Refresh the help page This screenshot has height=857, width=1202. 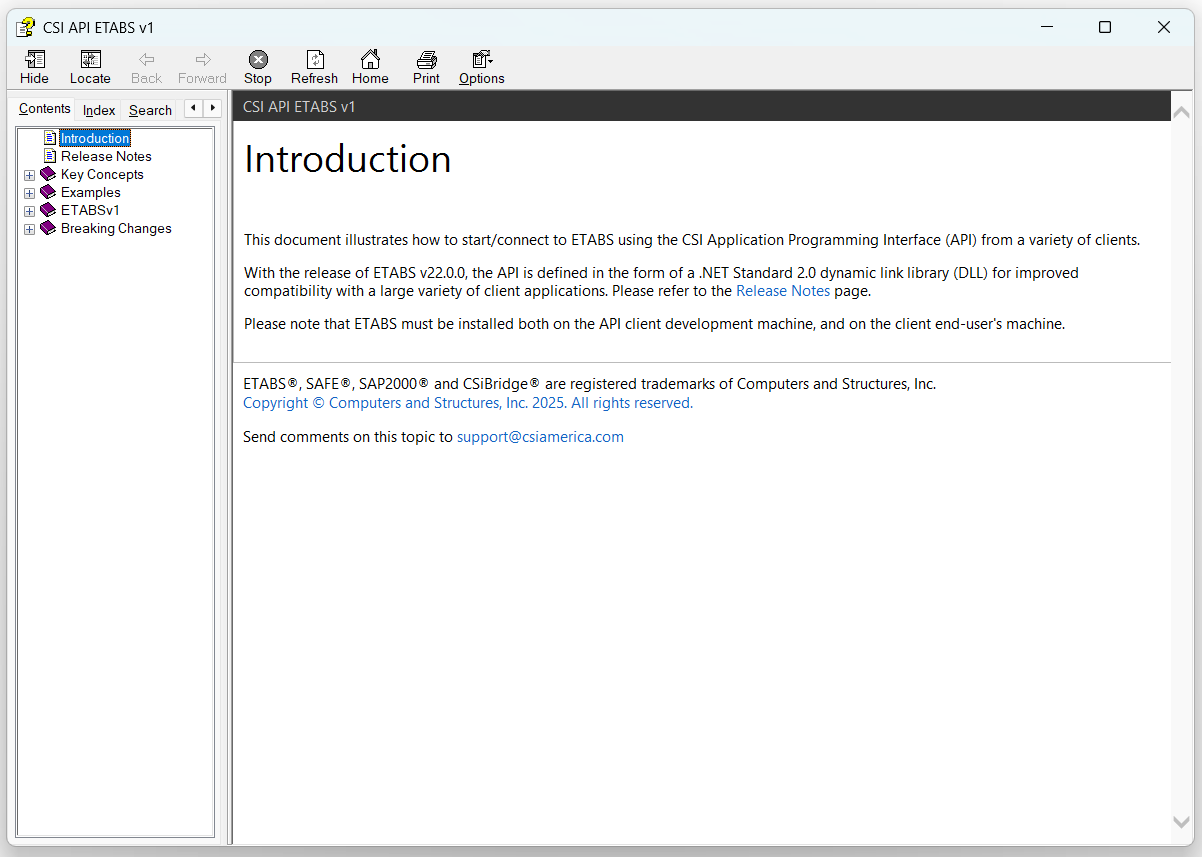coord(314,60)
